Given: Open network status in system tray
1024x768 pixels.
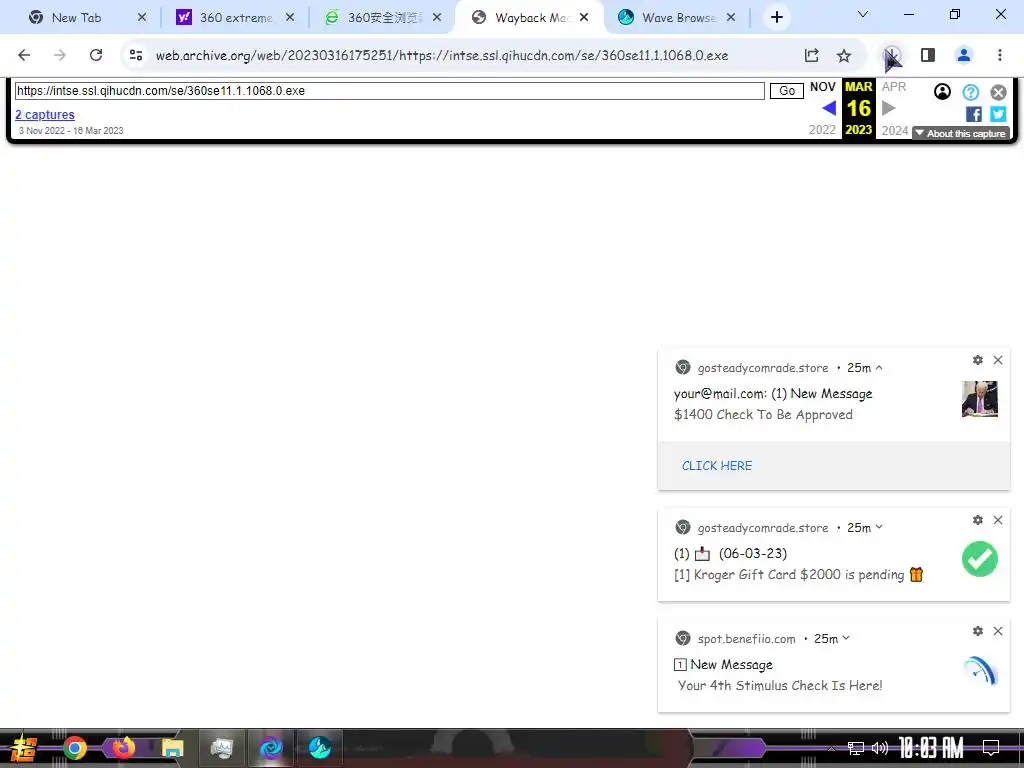Looking at the screenshot, I should point(856,748).
